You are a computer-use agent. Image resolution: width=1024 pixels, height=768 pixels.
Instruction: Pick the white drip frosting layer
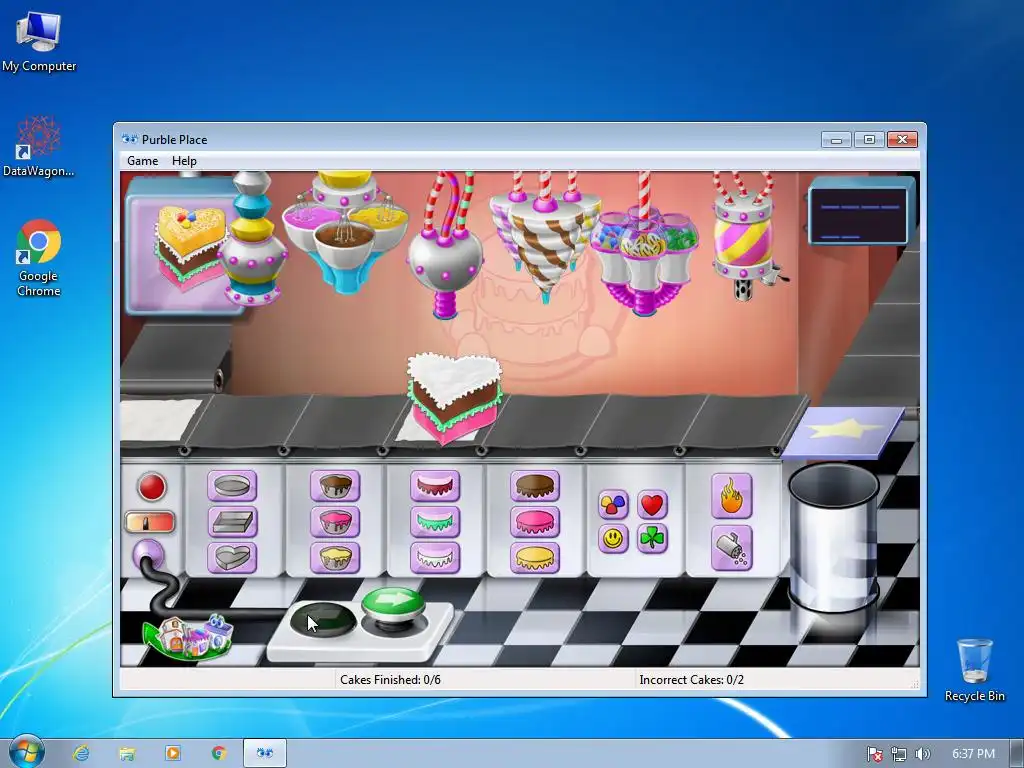point(435,558)
